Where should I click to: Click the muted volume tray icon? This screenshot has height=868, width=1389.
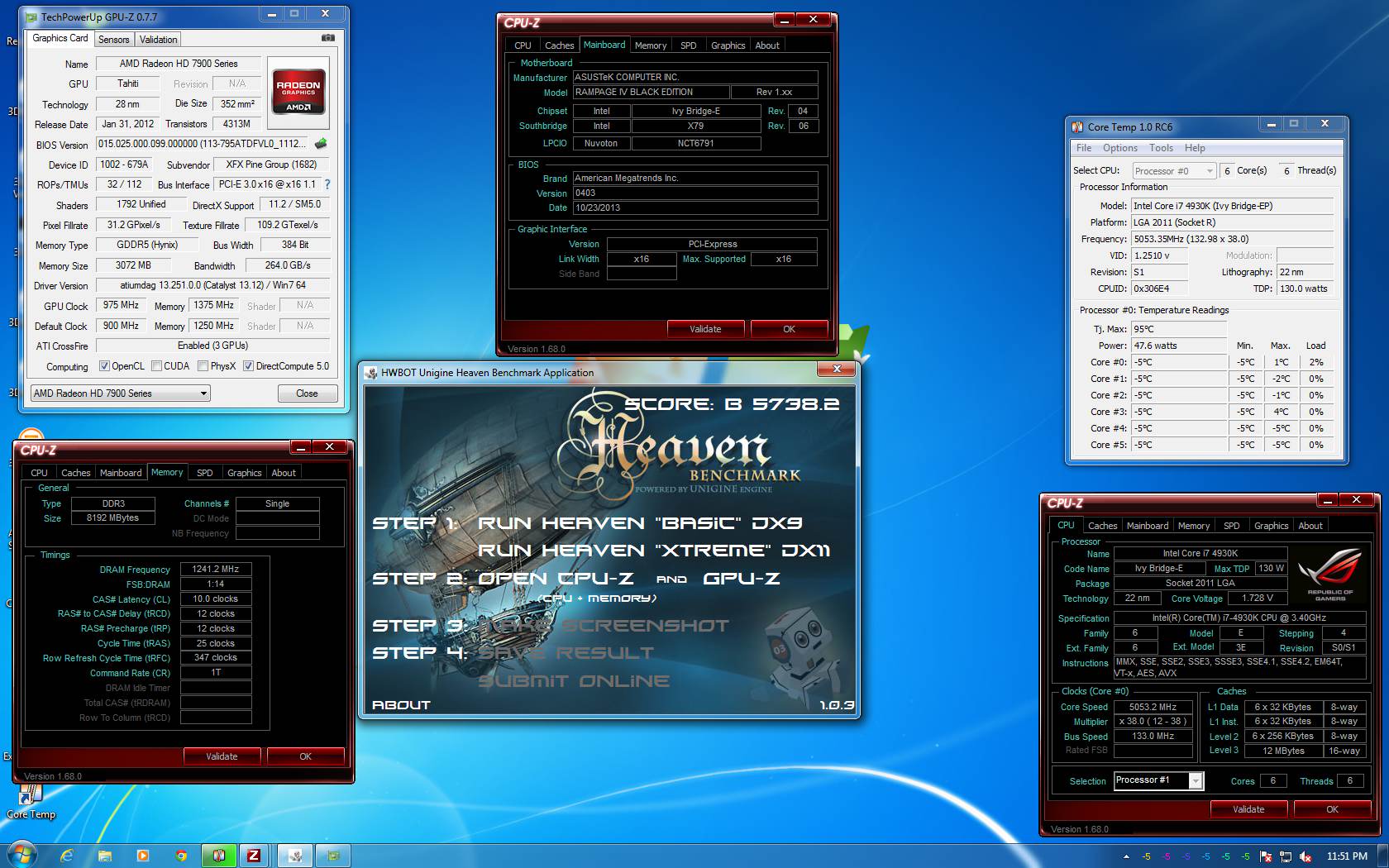tap(1305, 856)
